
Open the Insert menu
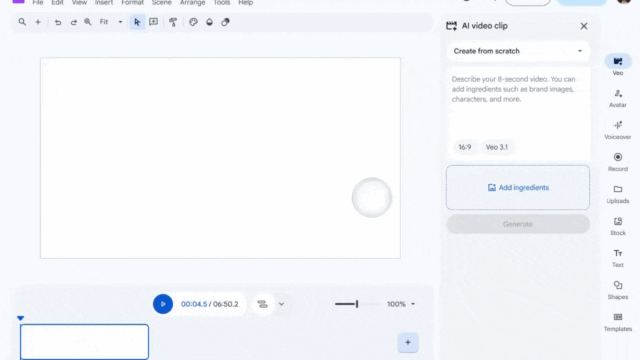(104, 2)
